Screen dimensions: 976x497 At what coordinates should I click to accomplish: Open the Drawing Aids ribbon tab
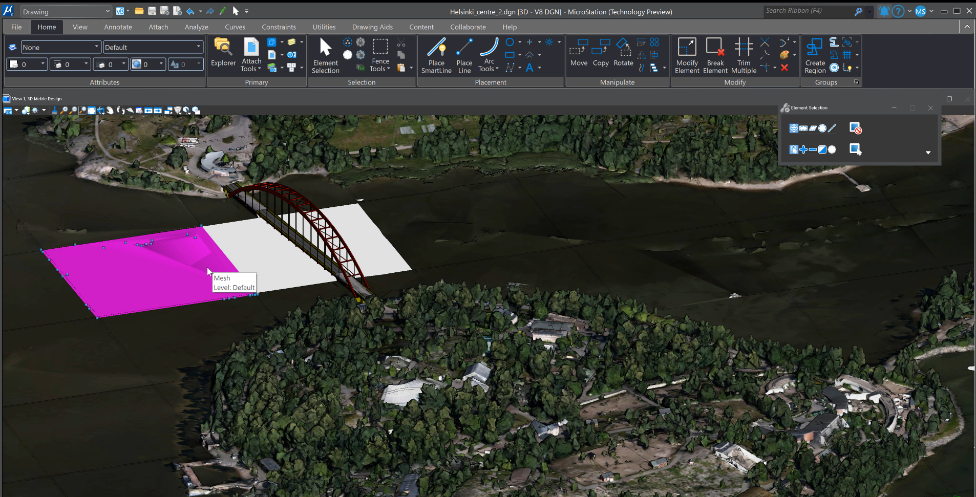(375, 27)
